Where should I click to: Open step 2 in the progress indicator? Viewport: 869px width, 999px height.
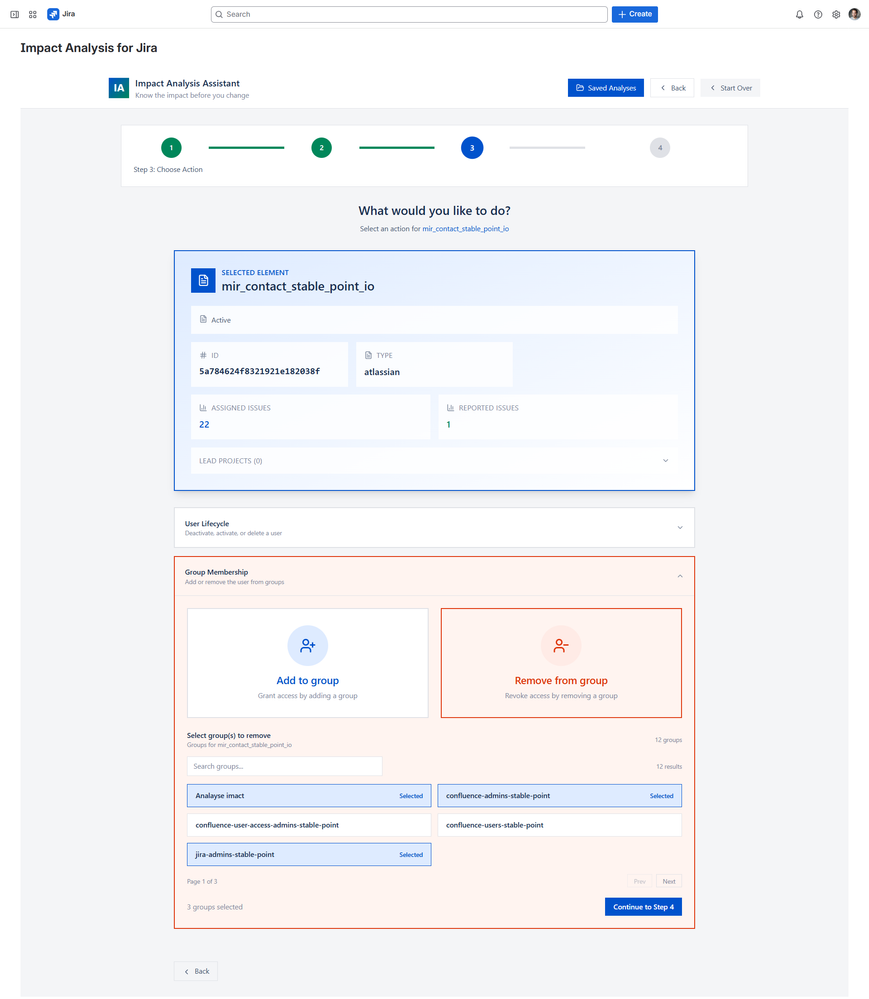(321, 147)
